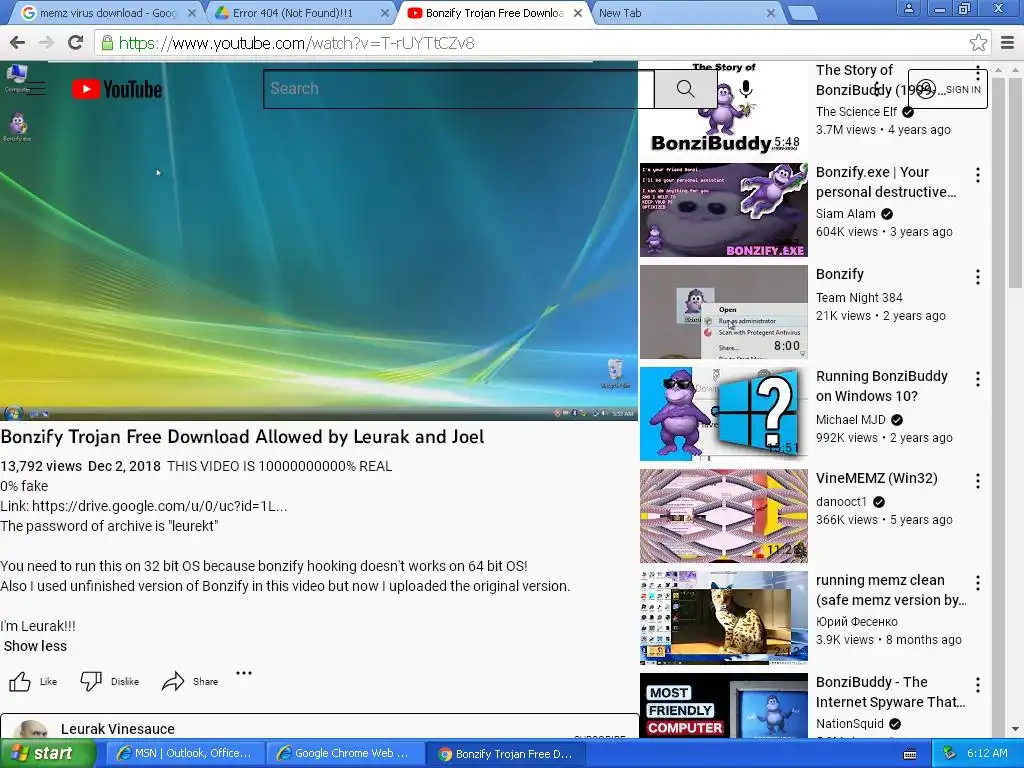Open the Chrome menu button
This screenshot has width=1024, height=768.
coord(1008,43)
